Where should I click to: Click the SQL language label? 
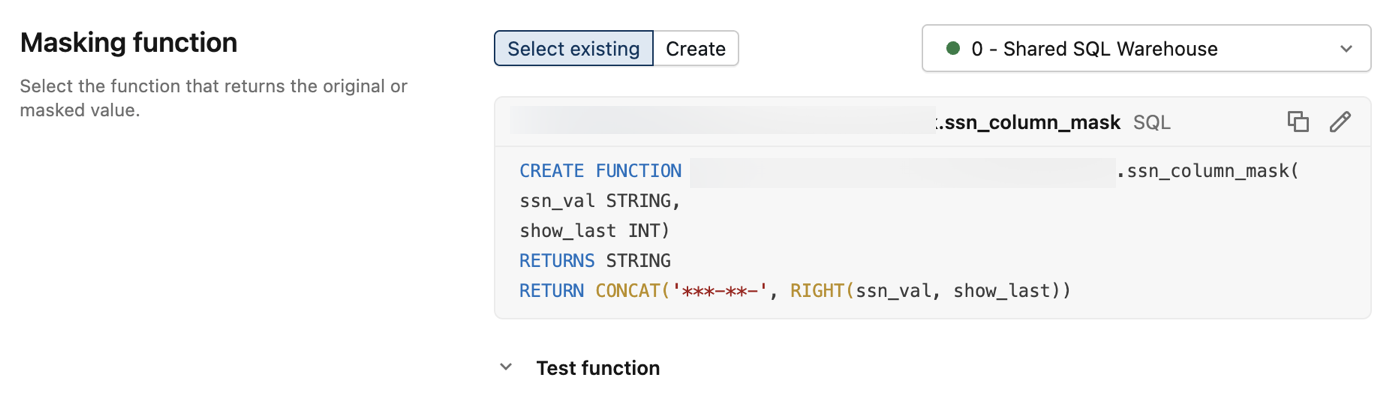pyautogui.click(x=1151, y=122)
